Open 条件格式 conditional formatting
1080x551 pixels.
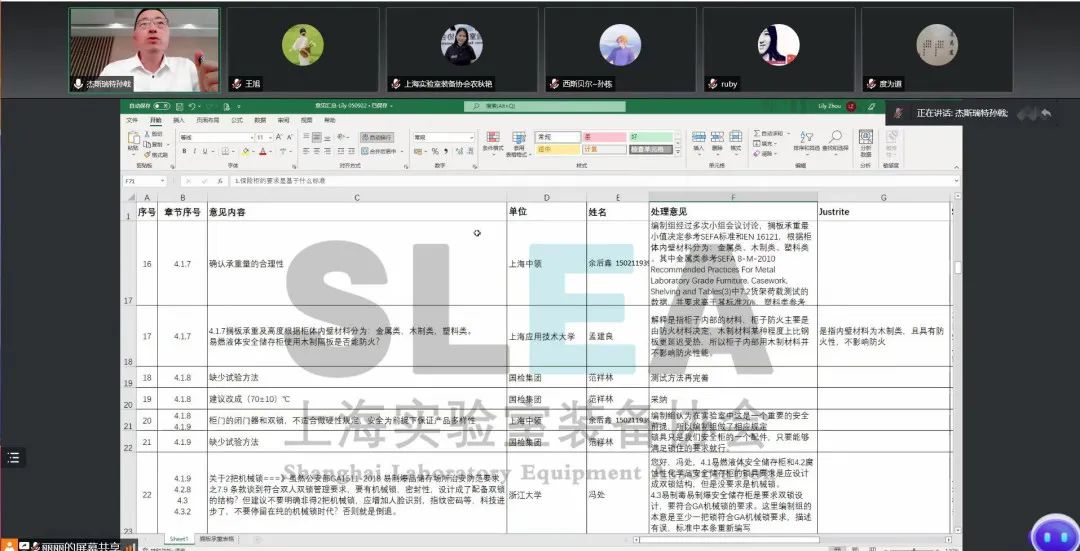tap(492, 141)
